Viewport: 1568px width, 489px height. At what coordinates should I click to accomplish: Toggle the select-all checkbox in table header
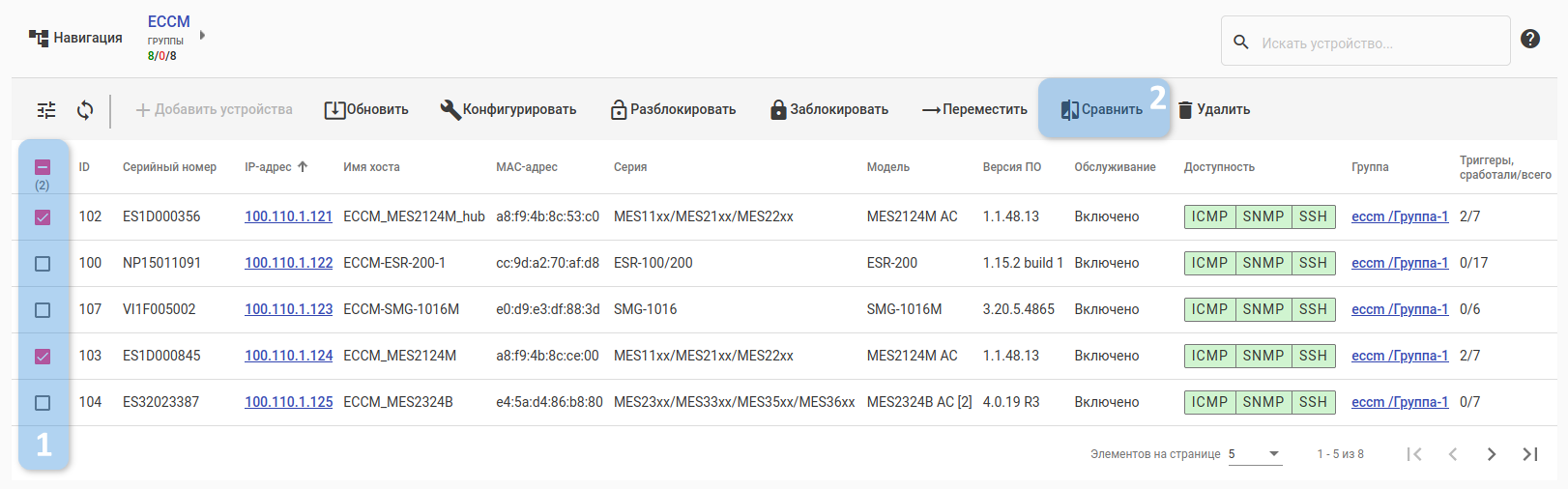click(43, 167)
